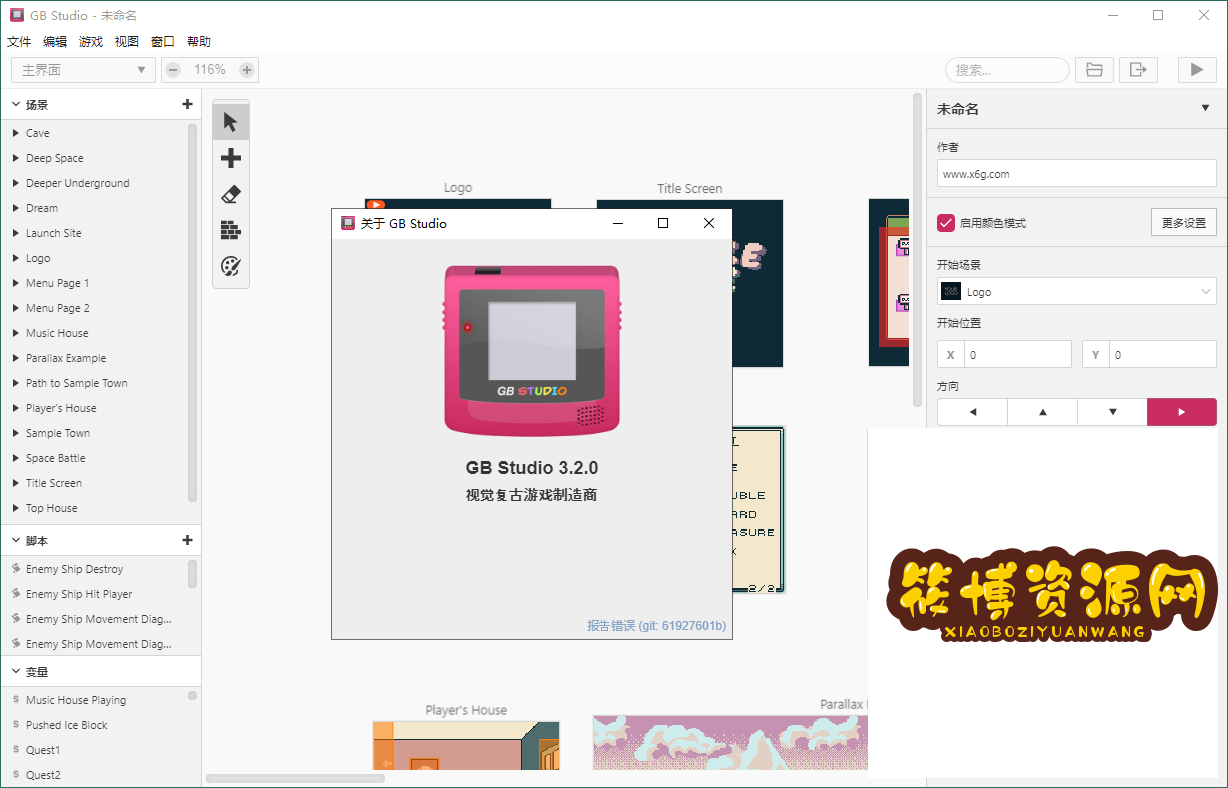Open the 主界面 view dropdown

pos(84,70)
